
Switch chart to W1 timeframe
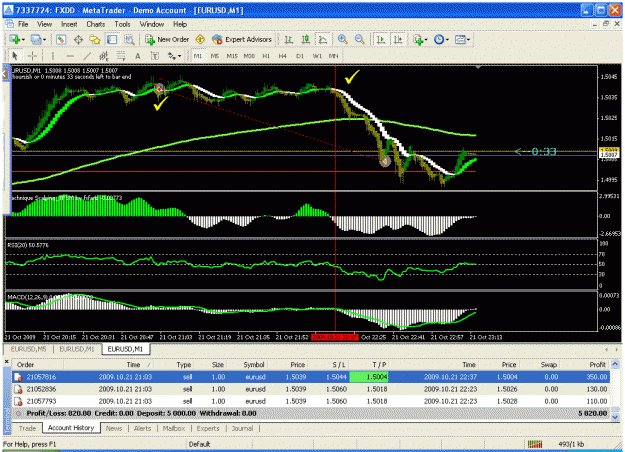[317, 56]
